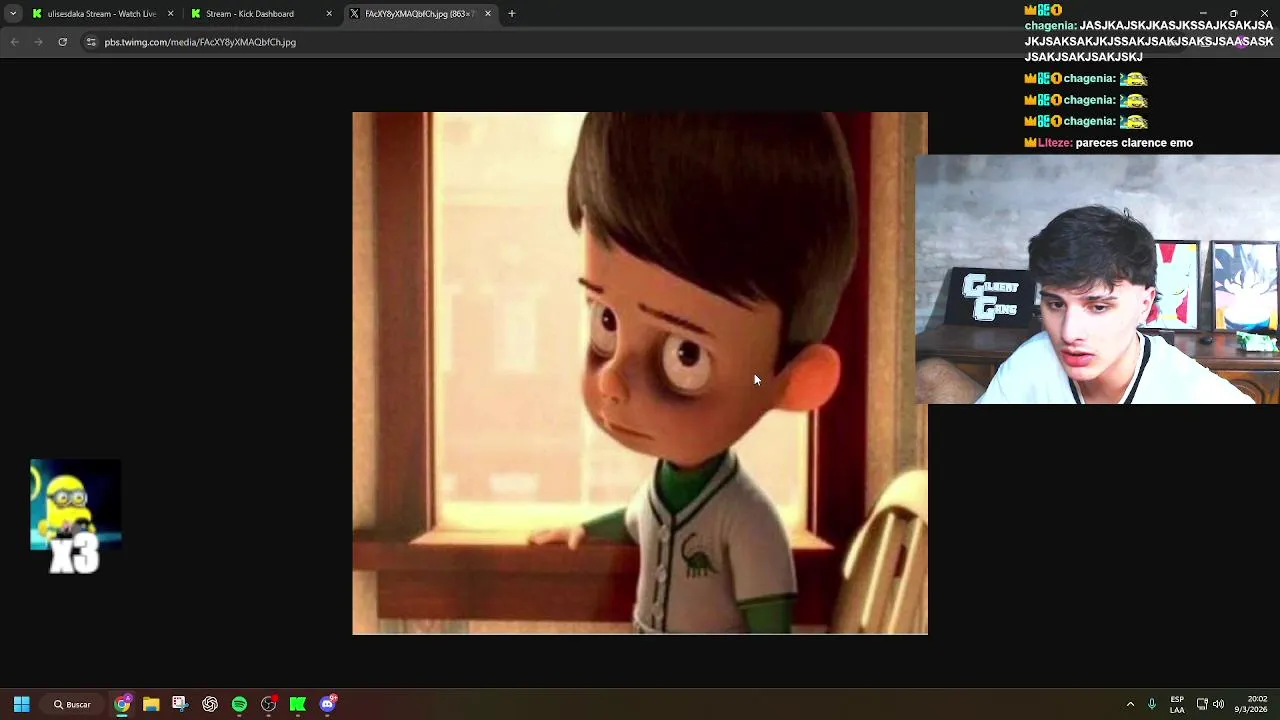The width and height of the screenshot is (1280, 720).
Task: Change the ESP LAA keyboard language
Action: point(1177,704)
